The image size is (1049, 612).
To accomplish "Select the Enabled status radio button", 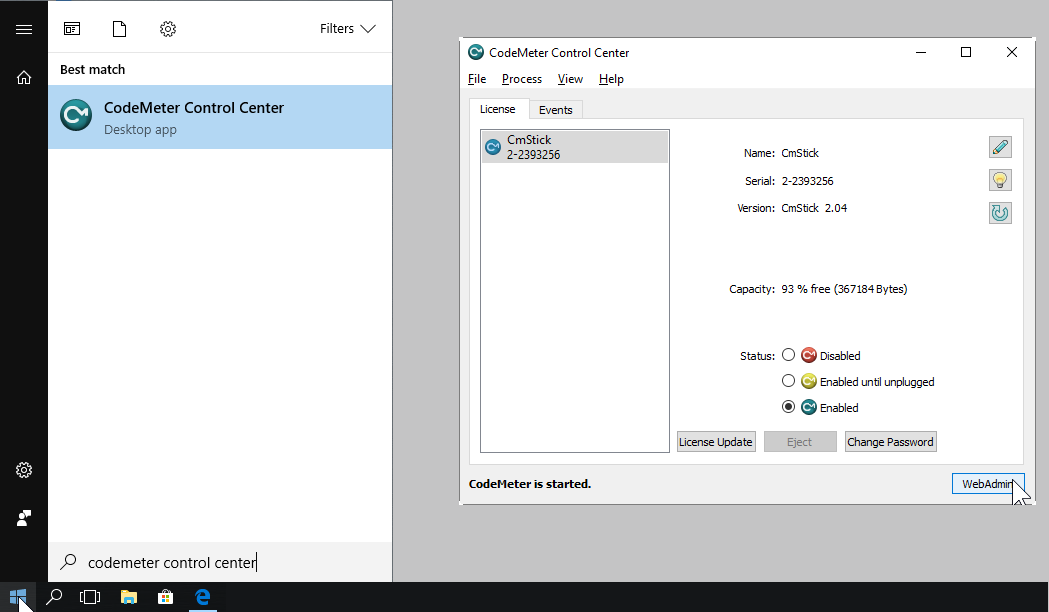I will click(x=788, y=407).
